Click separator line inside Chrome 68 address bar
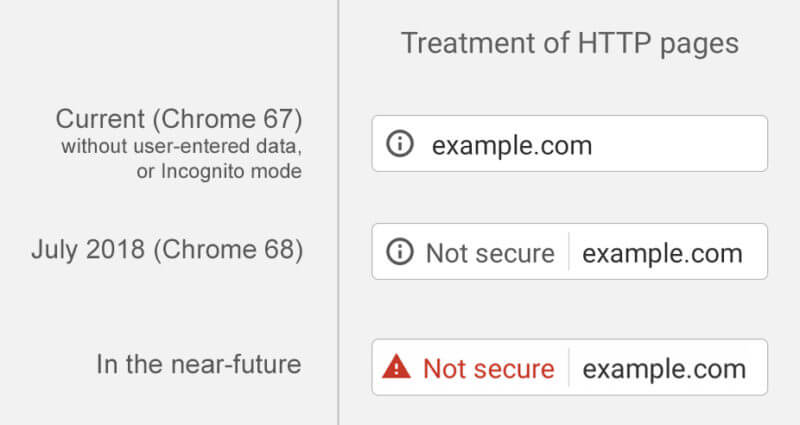The image size is (800, 425). (x=569, y=252)
